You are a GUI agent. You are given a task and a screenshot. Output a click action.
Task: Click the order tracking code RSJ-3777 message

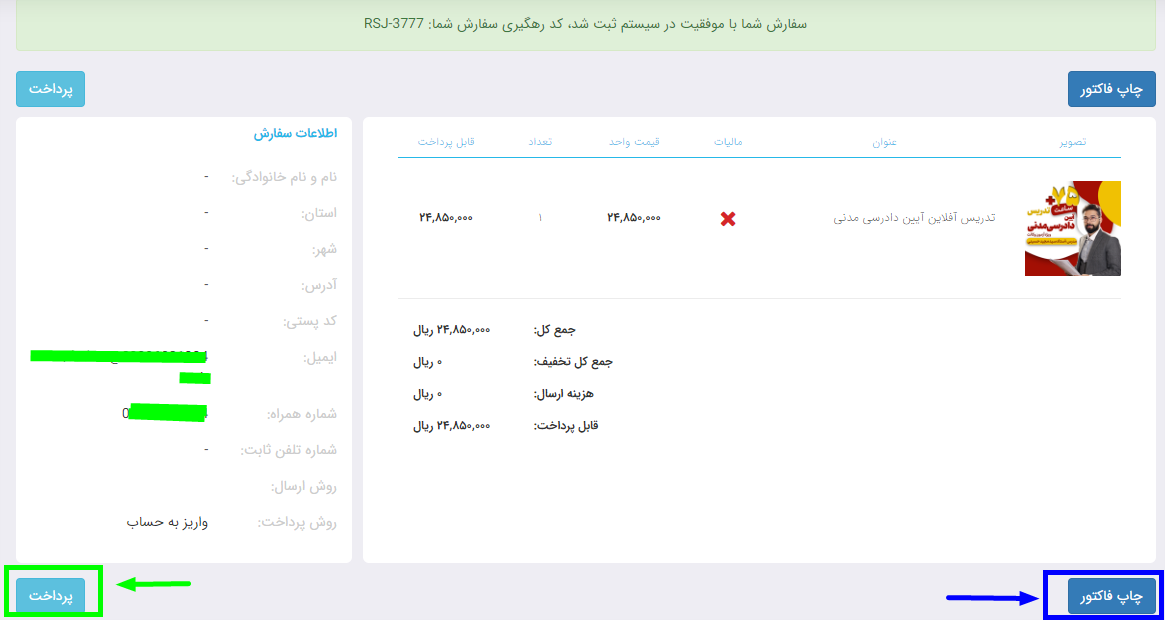pos(585,23)
